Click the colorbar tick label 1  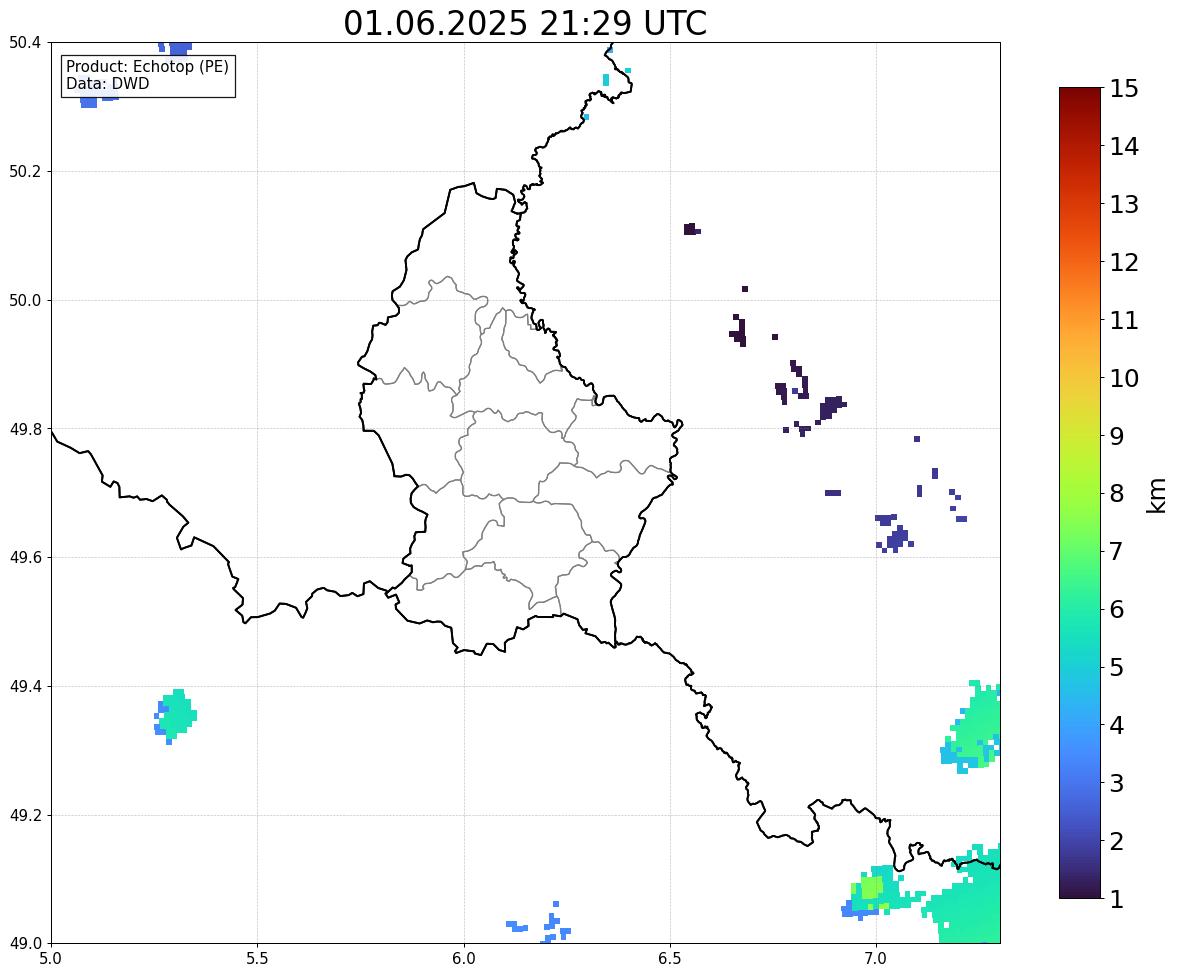click(1117, 899)
